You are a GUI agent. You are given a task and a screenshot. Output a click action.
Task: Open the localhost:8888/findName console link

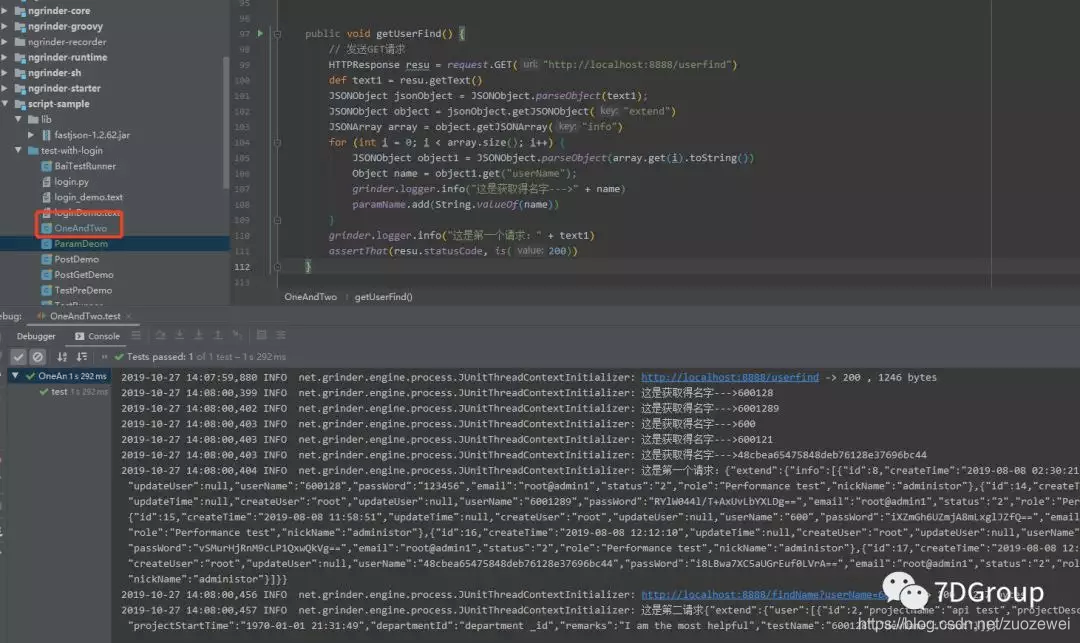(765, 595)
